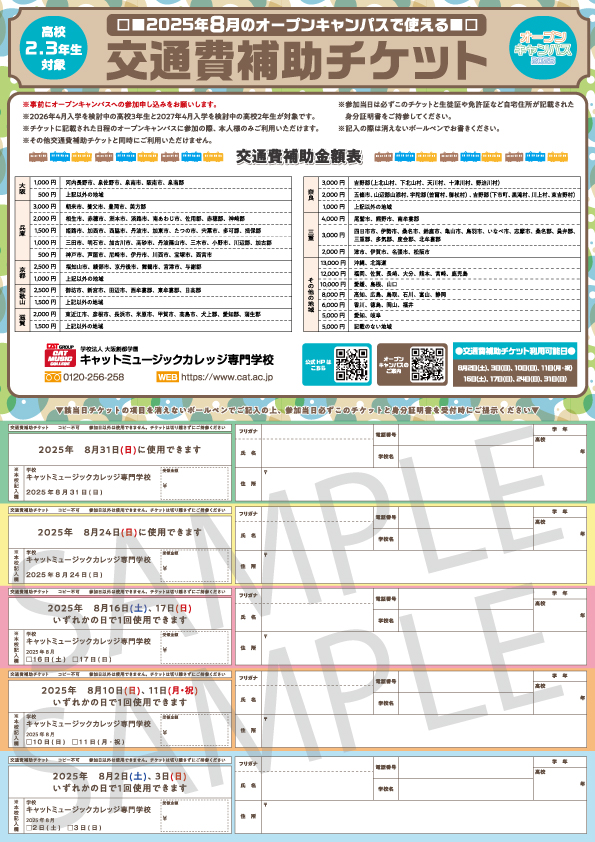Click the 10,000円 amount cell
595x842 pixels.
(x=333, y=284)
